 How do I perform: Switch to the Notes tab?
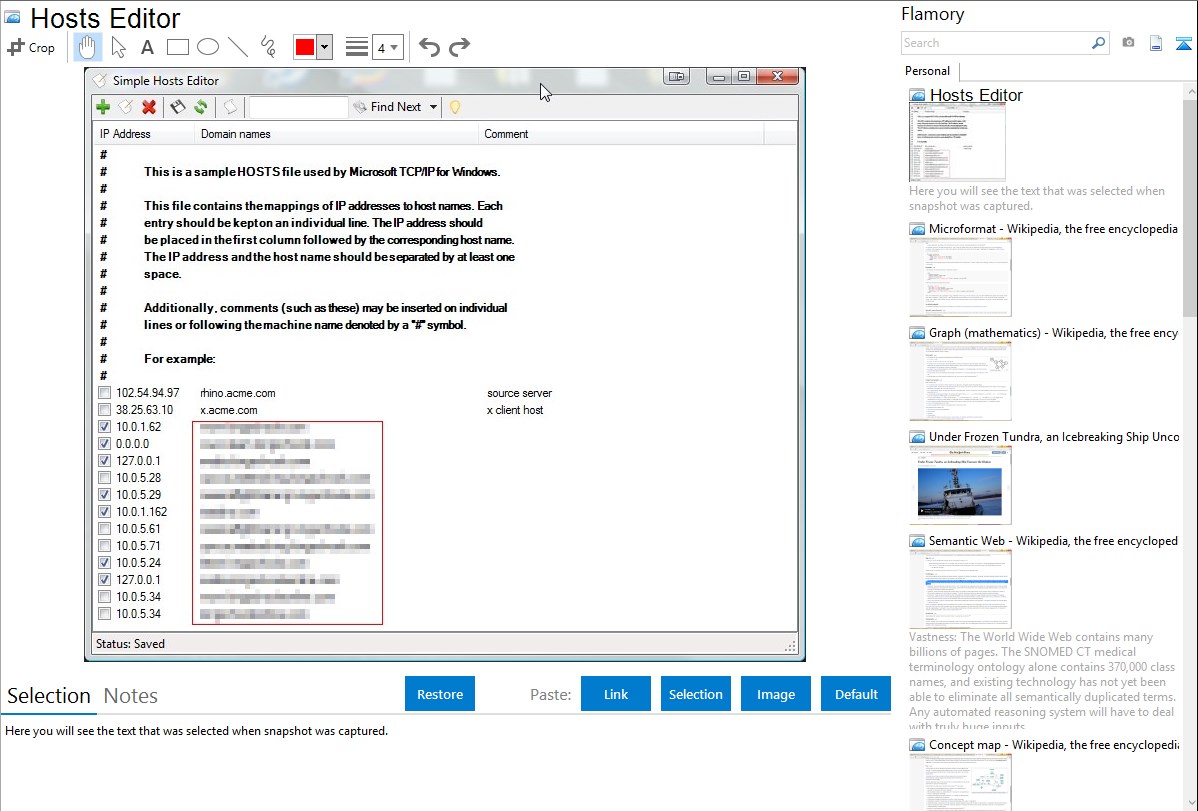click(131, 696)
